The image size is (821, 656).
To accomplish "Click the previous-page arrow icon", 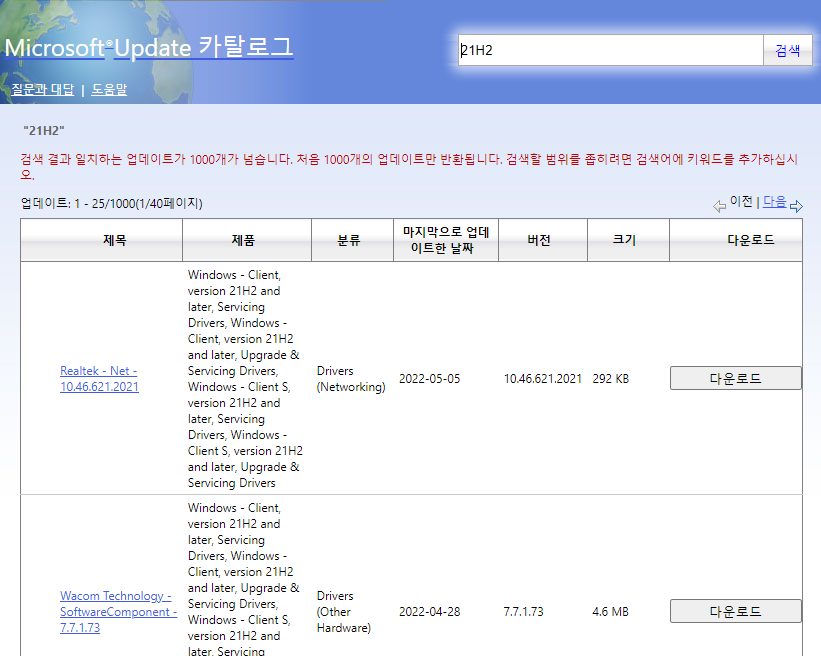I will pyautogui.click(x=718, y=205).
